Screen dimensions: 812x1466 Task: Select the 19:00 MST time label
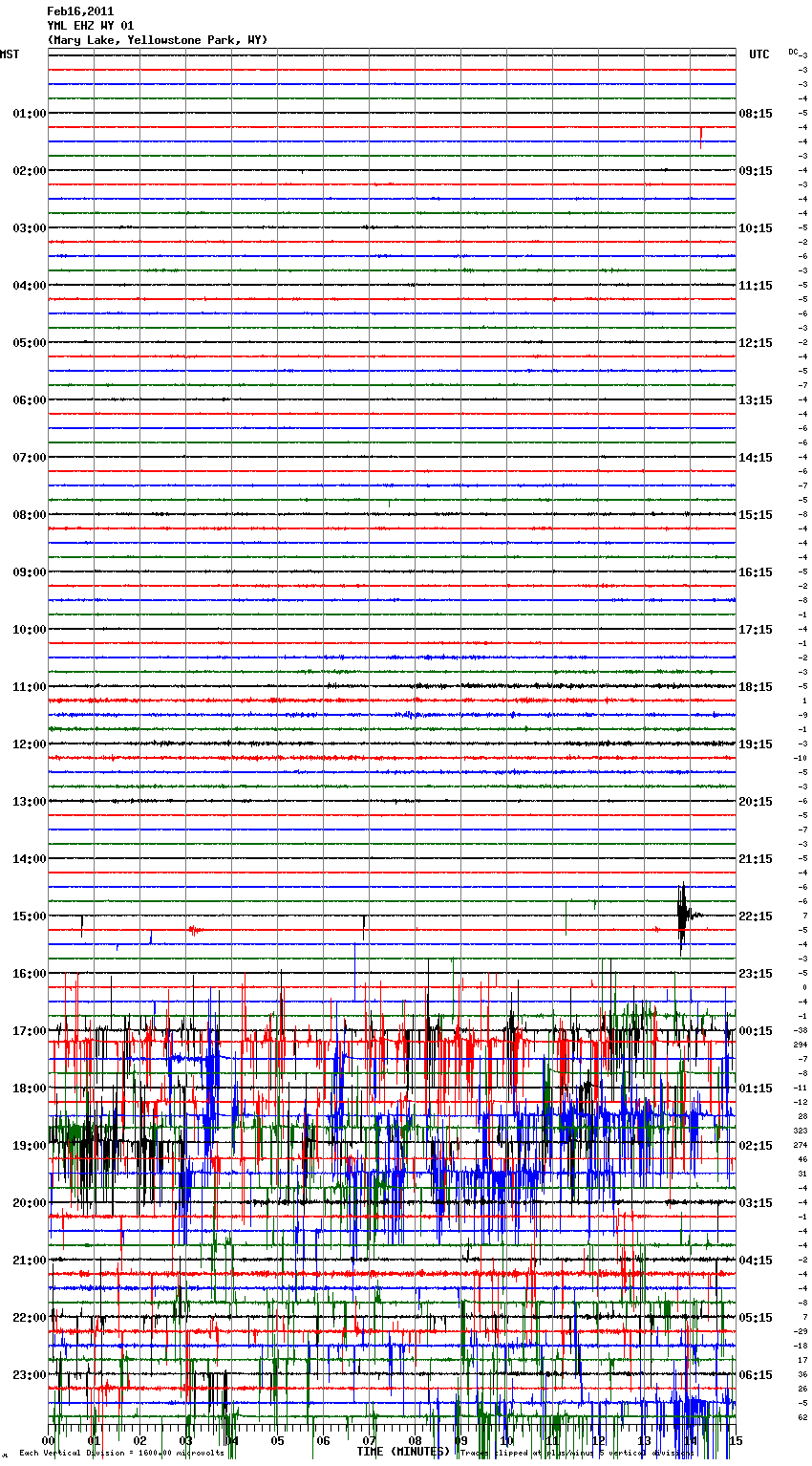pyautogui.click(x=29, y=1146)
